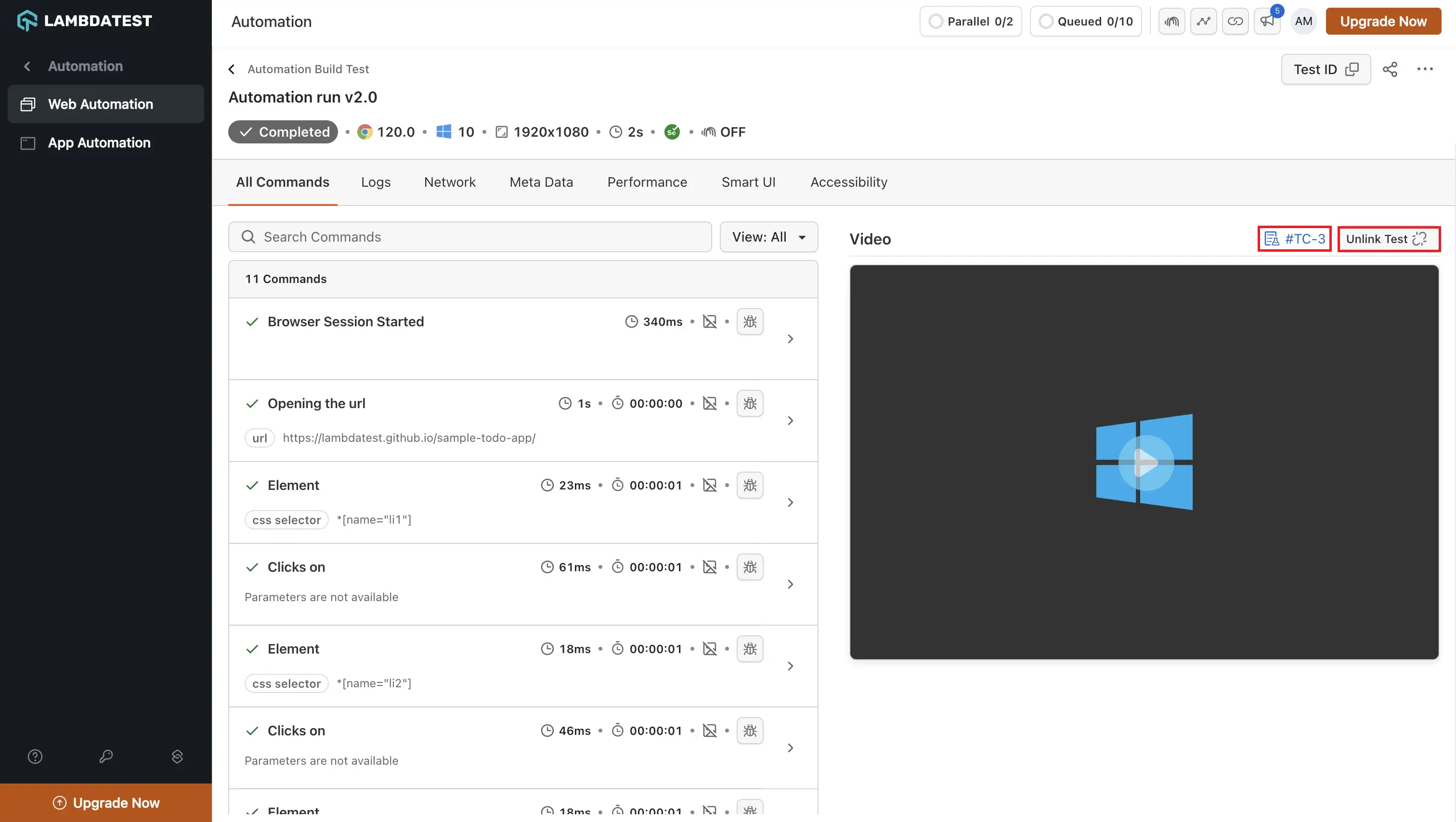
Task: Open the tunnel icon in top header
Action: point(1172,22)
